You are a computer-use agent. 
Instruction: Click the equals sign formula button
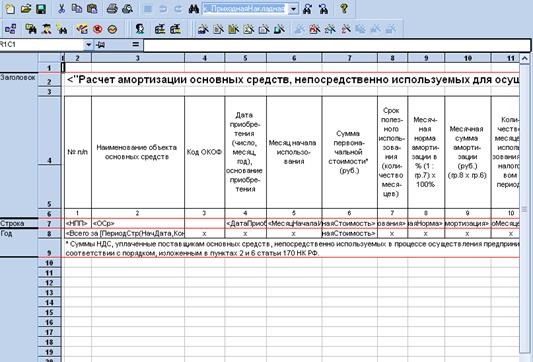click(136, 45)
